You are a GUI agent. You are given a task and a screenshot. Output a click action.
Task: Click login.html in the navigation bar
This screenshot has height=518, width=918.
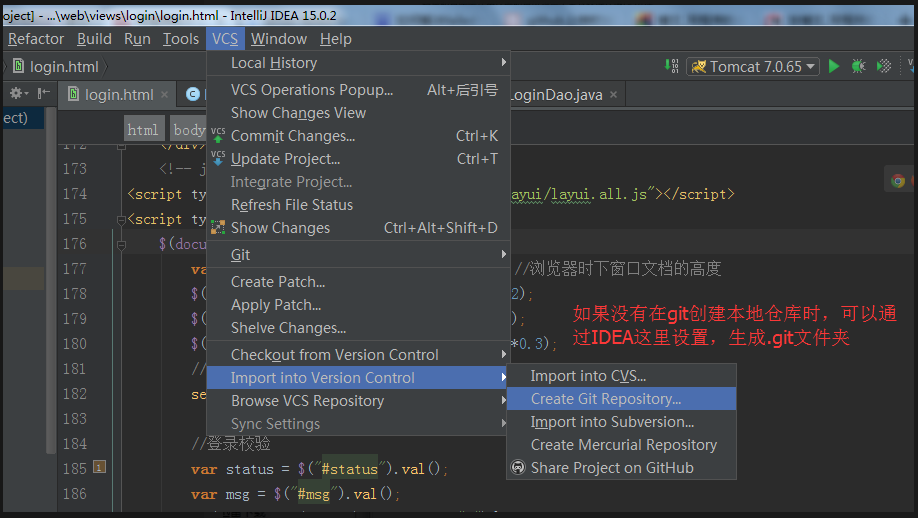(x=64, y=67)
